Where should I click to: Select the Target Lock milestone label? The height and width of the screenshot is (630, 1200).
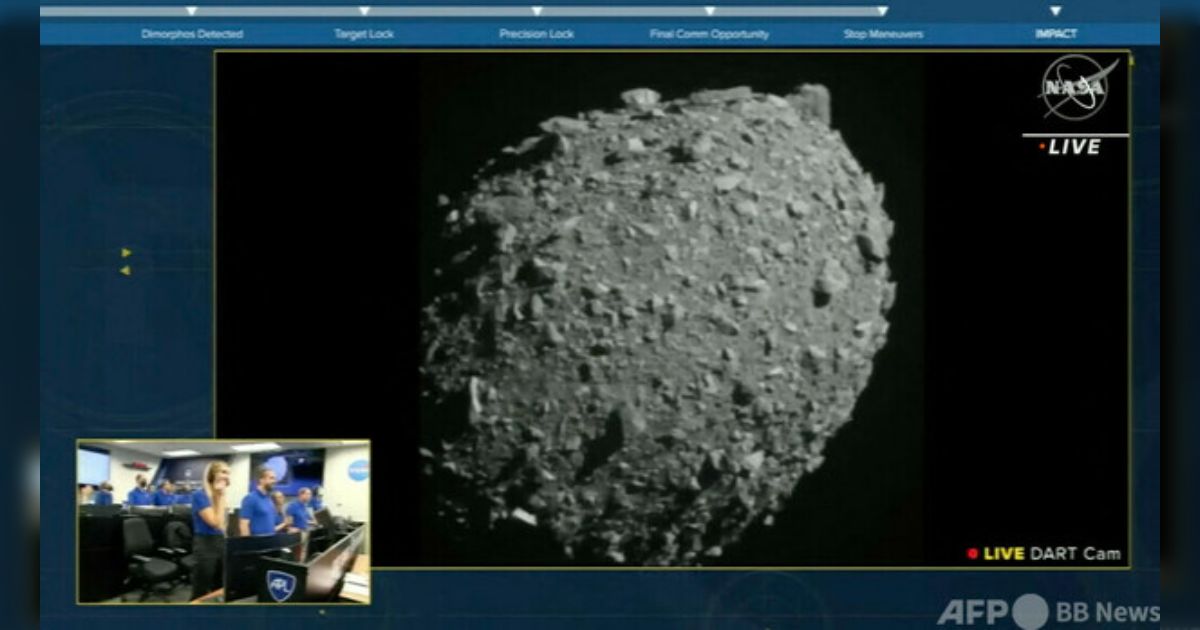click(364, 34)
